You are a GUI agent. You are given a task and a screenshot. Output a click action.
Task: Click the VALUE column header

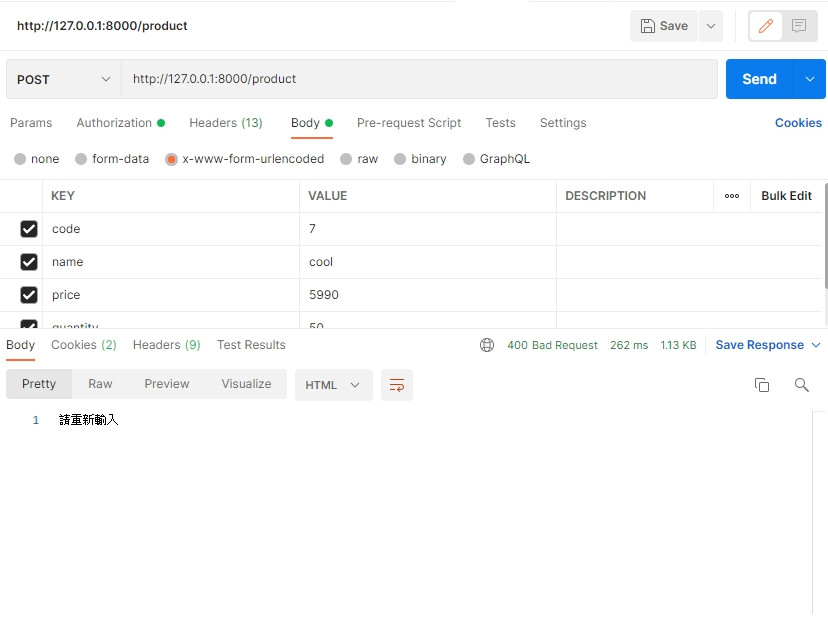pyautogui.click(x=327, y=196)
